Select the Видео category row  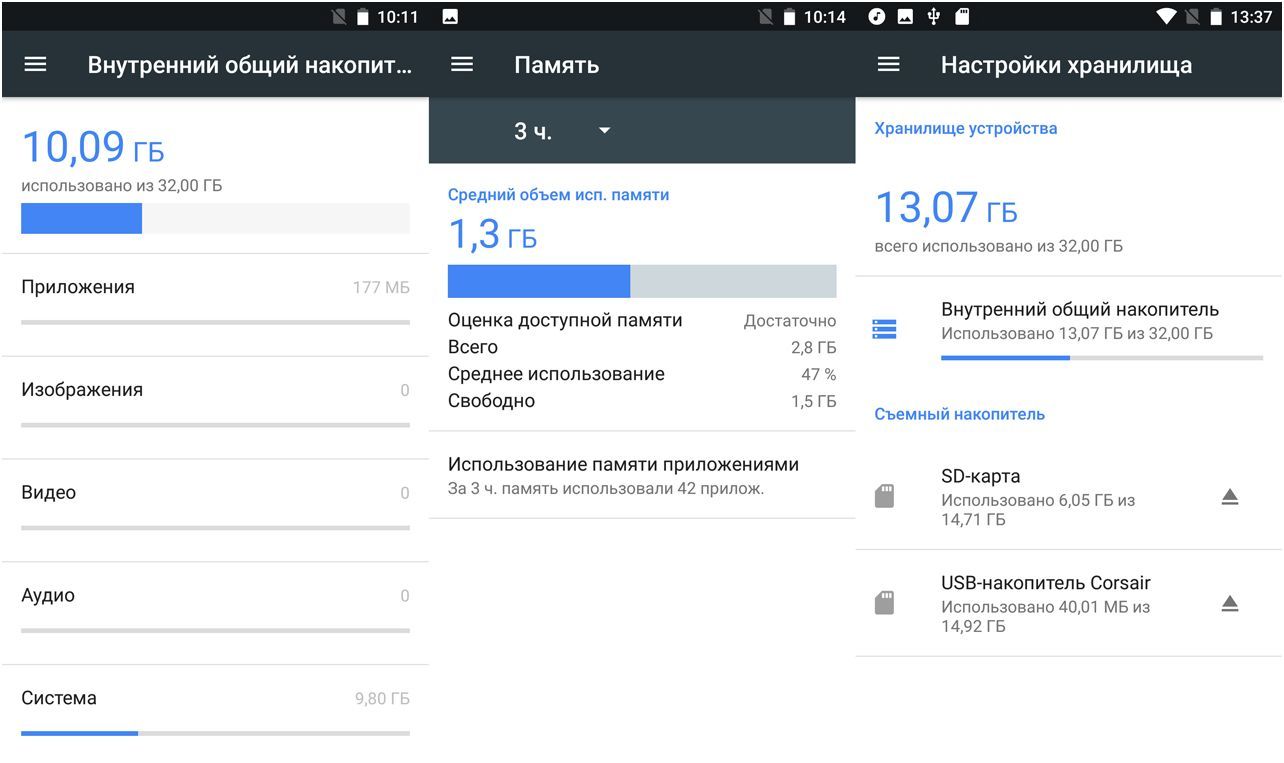point(215,492)
